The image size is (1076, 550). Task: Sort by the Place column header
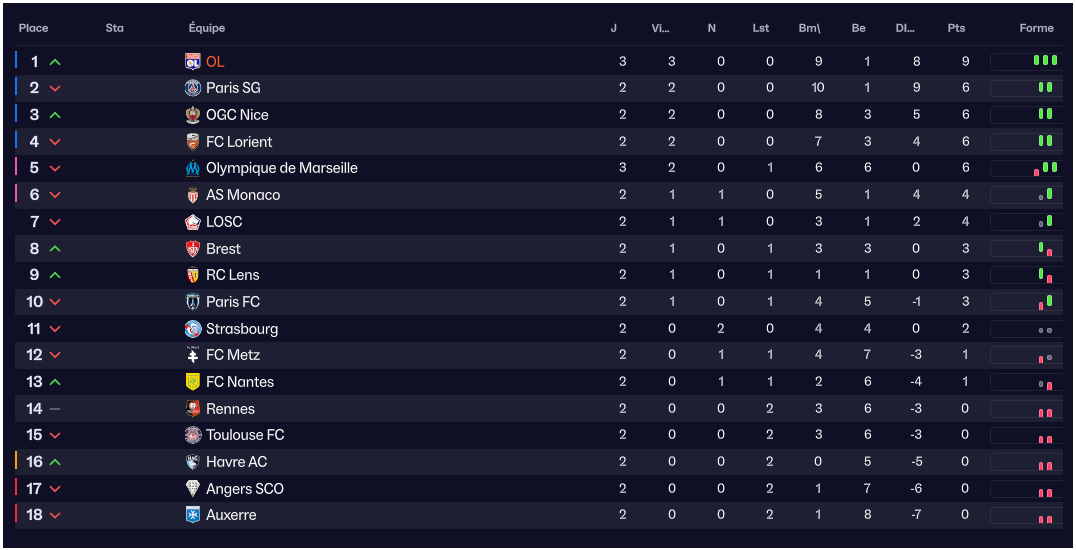point(33,28)
